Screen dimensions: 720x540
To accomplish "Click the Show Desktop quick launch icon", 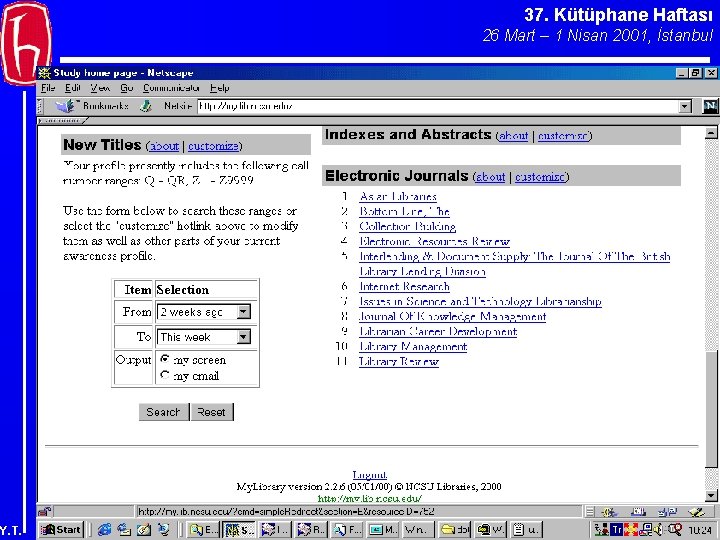I will [x=163, y=529].
